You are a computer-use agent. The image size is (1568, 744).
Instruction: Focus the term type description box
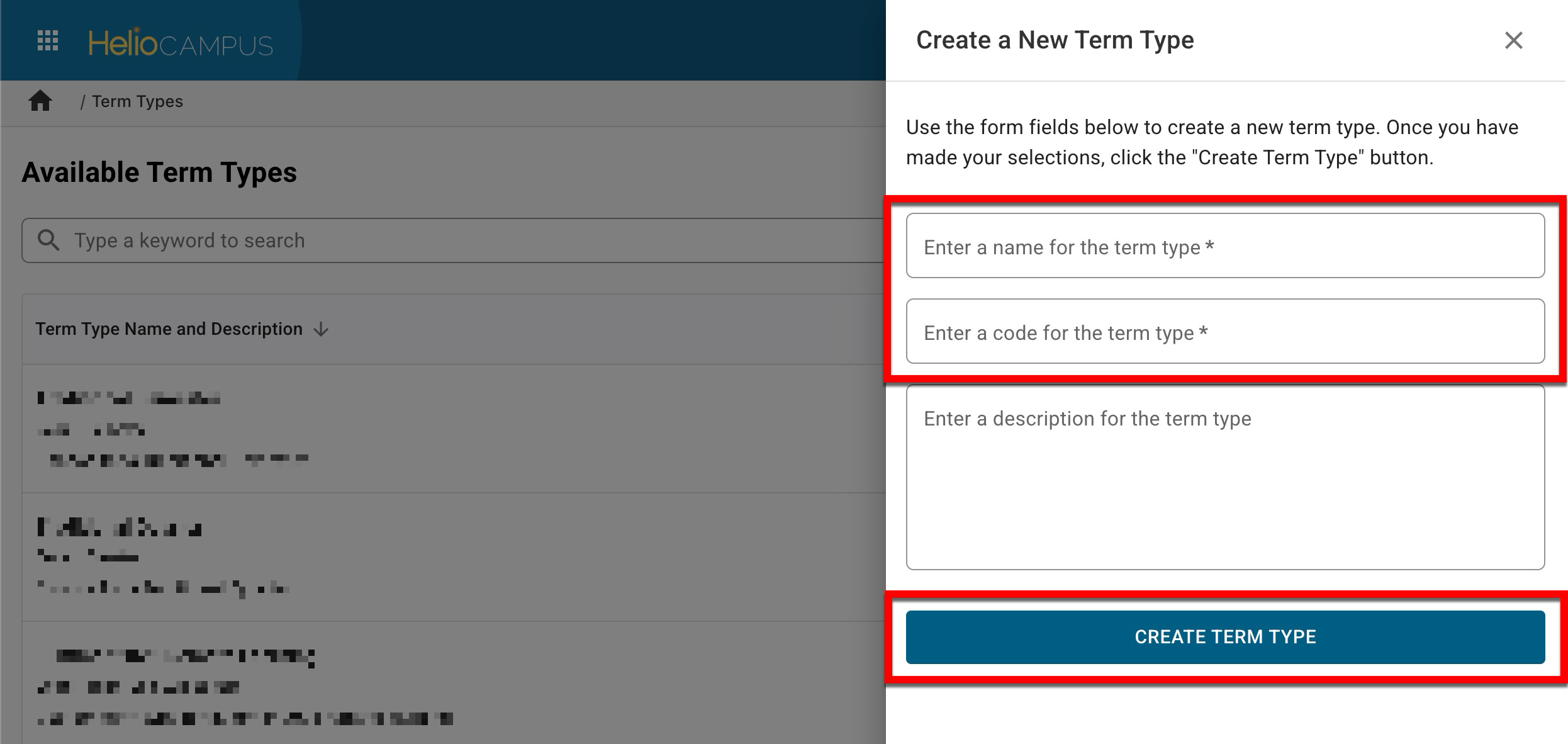1224,476
